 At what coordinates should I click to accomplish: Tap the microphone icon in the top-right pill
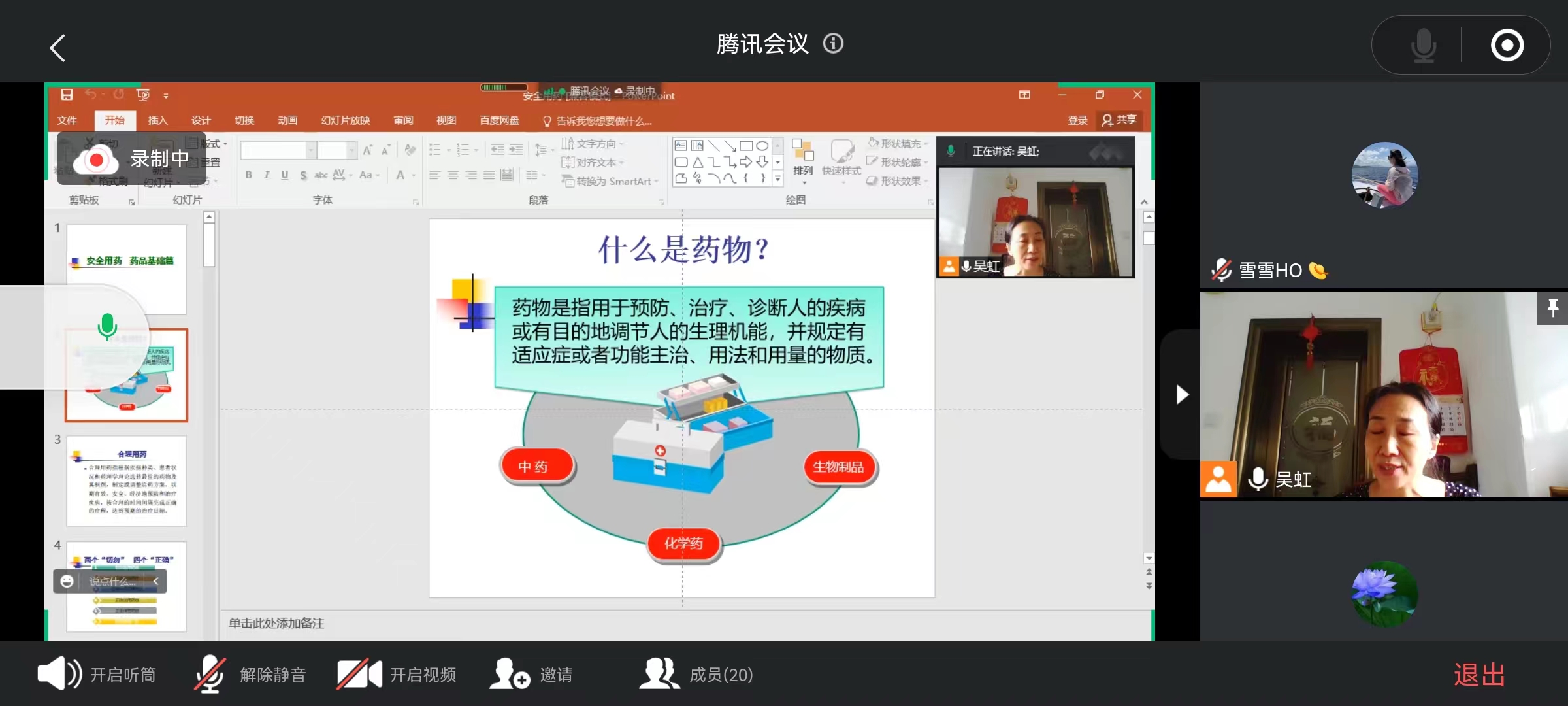click(x=1423, y=45)
